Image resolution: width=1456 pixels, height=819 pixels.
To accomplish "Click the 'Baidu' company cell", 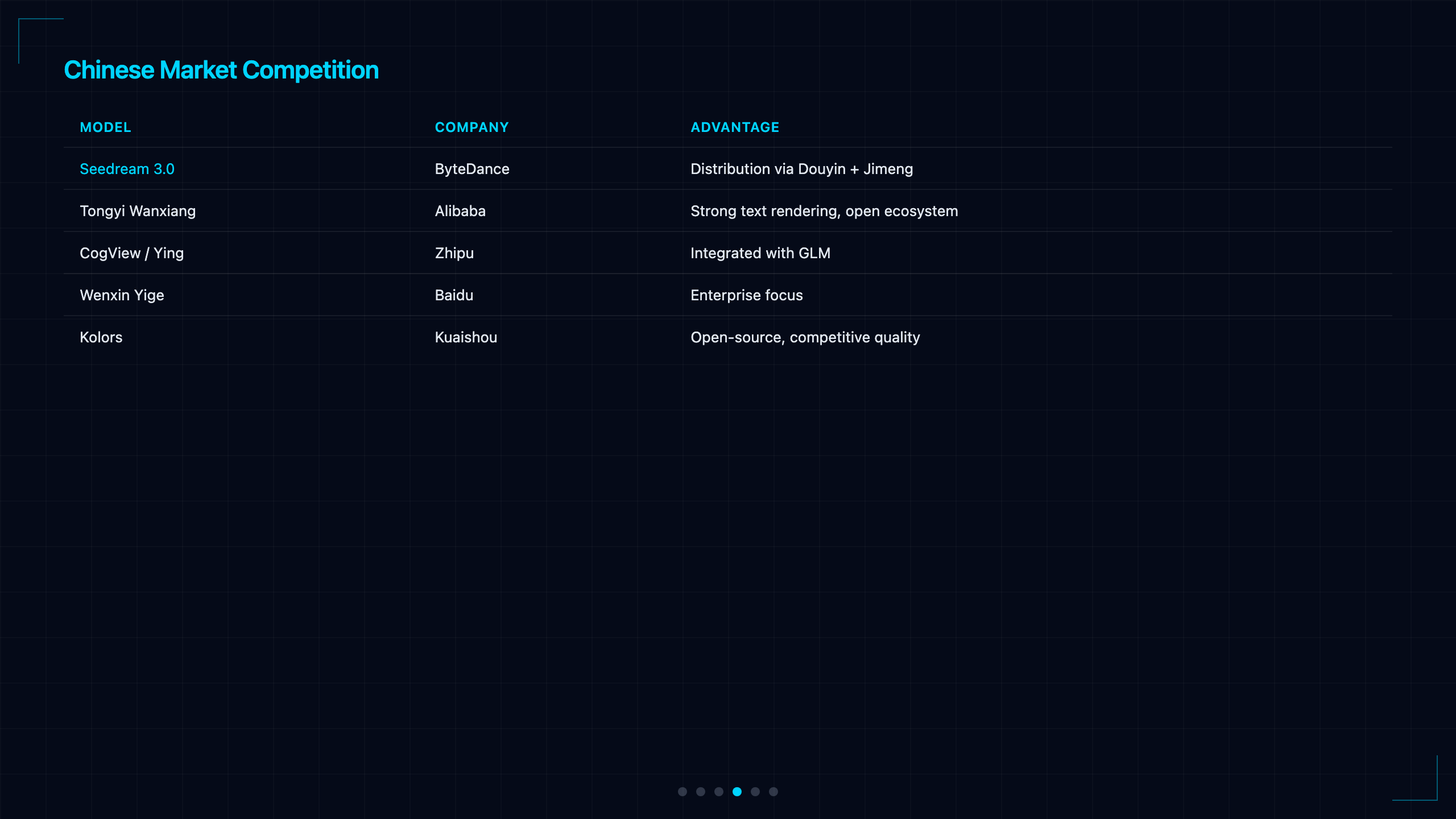I will [x=454, y=295].
